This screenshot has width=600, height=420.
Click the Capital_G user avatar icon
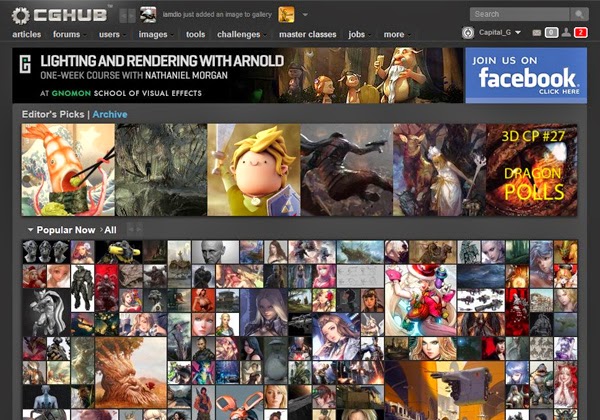[x=468, y=33]
